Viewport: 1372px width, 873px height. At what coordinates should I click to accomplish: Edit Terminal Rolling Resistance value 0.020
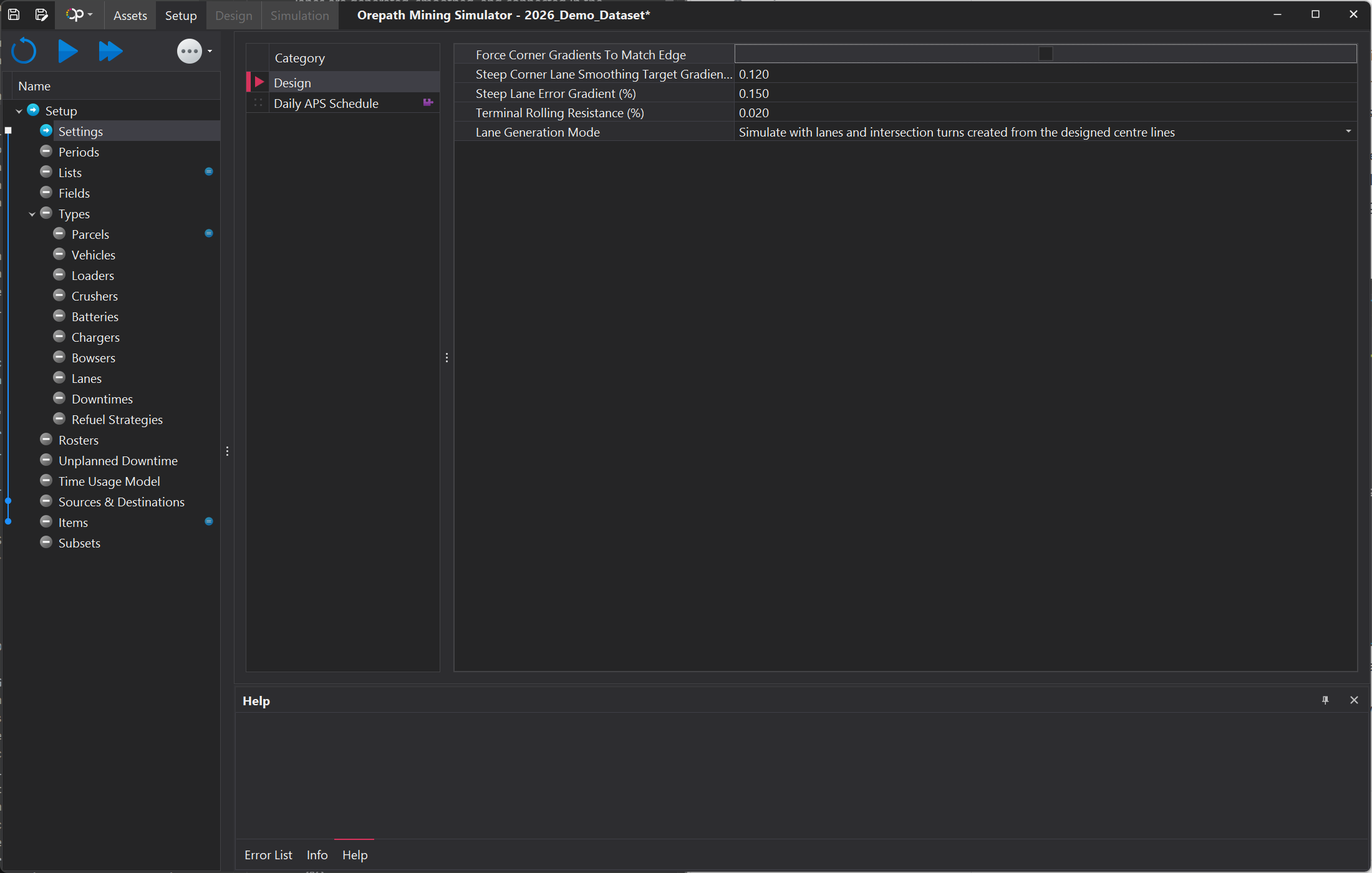tap(1045, 113)
